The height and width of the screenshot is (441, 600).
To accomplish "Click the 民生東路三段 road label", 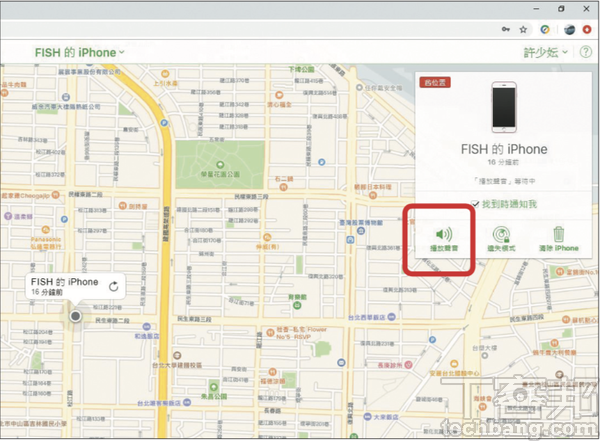I will coord(194,318).
